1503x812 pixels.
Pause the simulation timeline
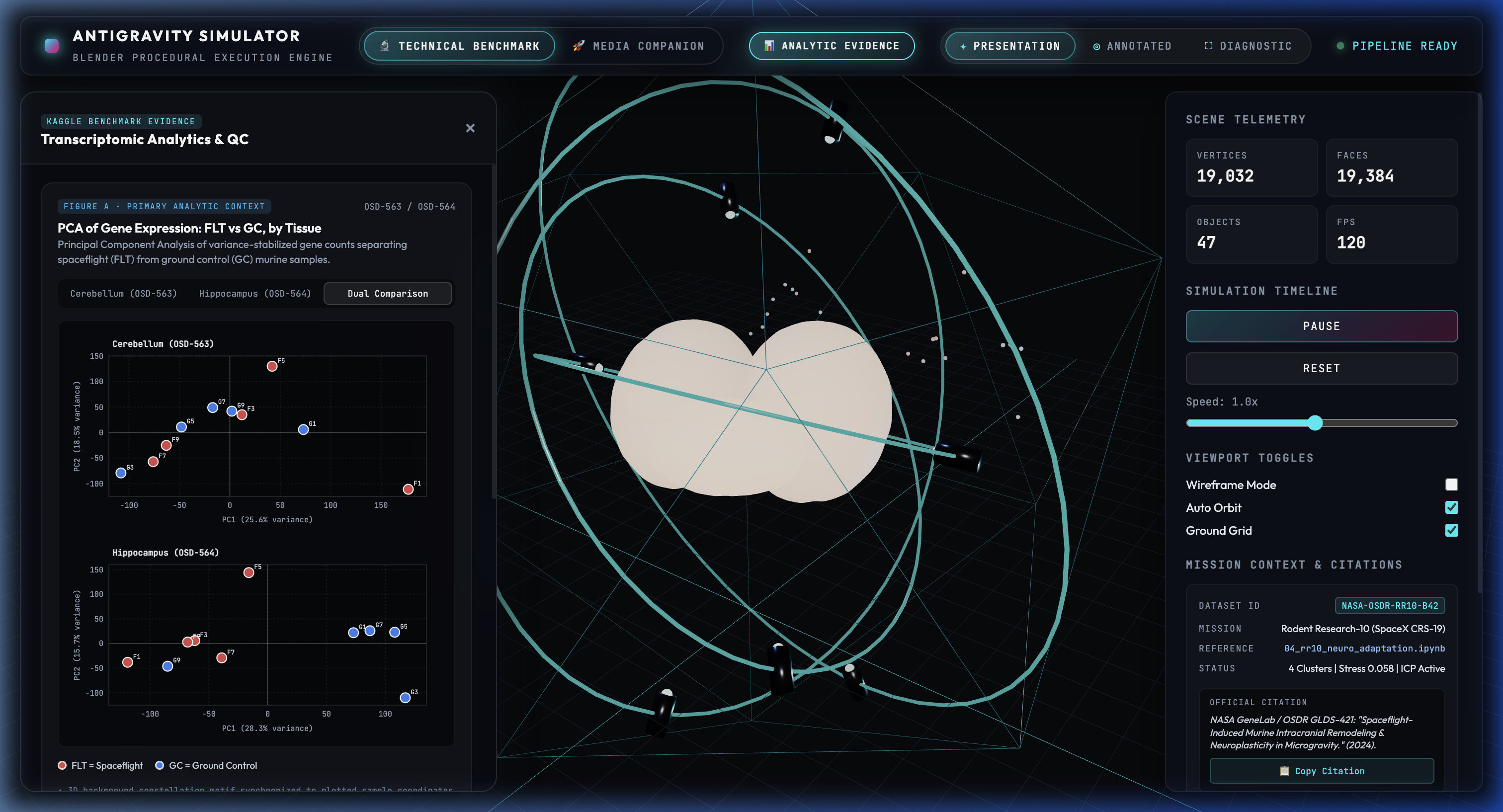click(1322, 325)
